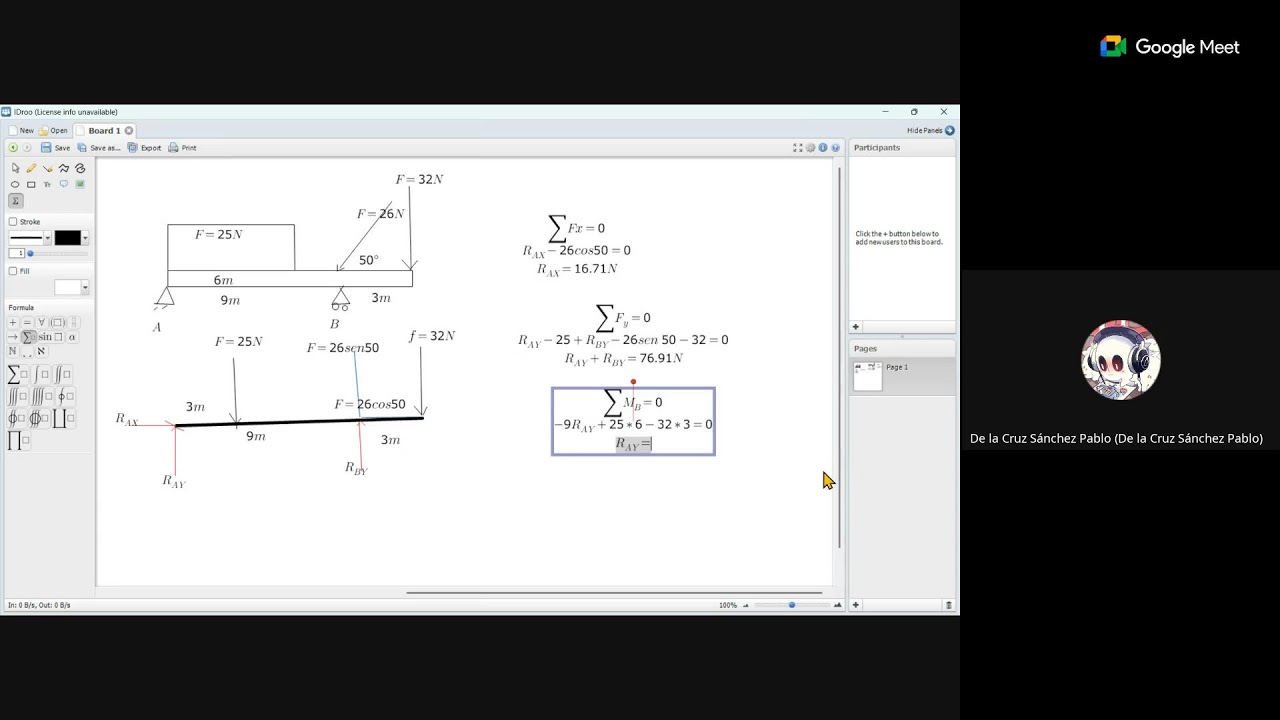Open the Greek alpha symbols group
This screenshot has width=1280, height=720.
[72, 337]
